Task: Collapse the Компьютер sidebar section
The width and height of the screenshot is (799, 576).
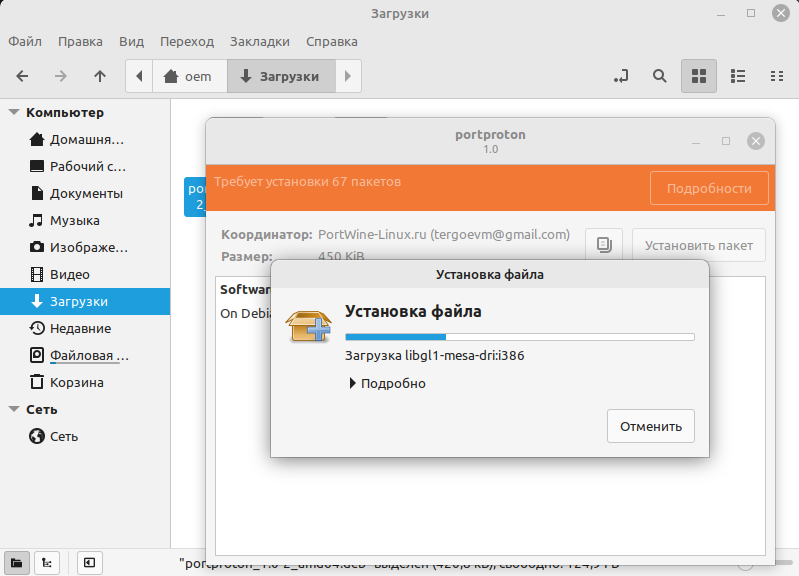Action: click(x=14, y=112)
